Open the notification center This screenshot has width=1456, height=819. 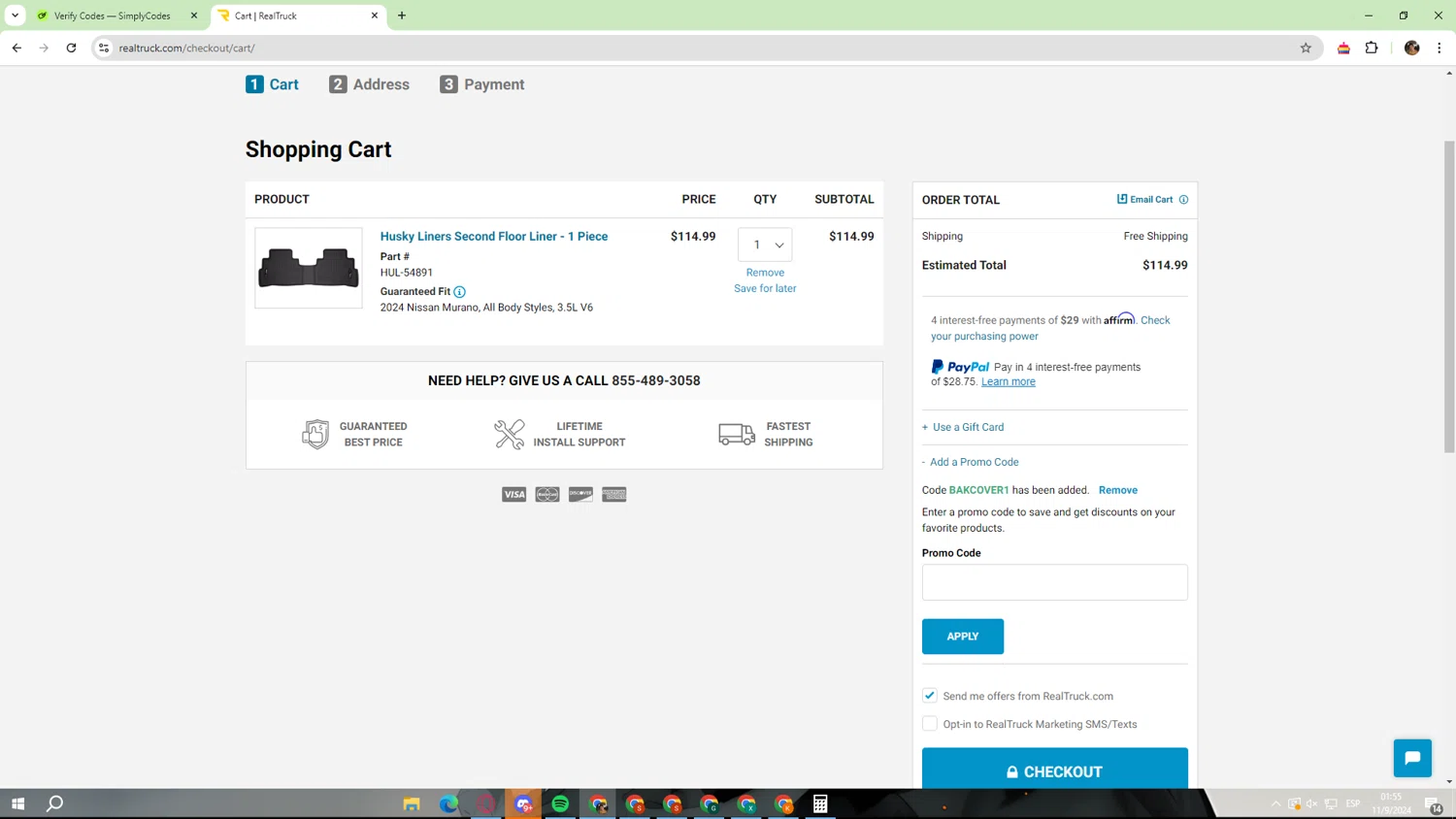[x=1435, y=804]
